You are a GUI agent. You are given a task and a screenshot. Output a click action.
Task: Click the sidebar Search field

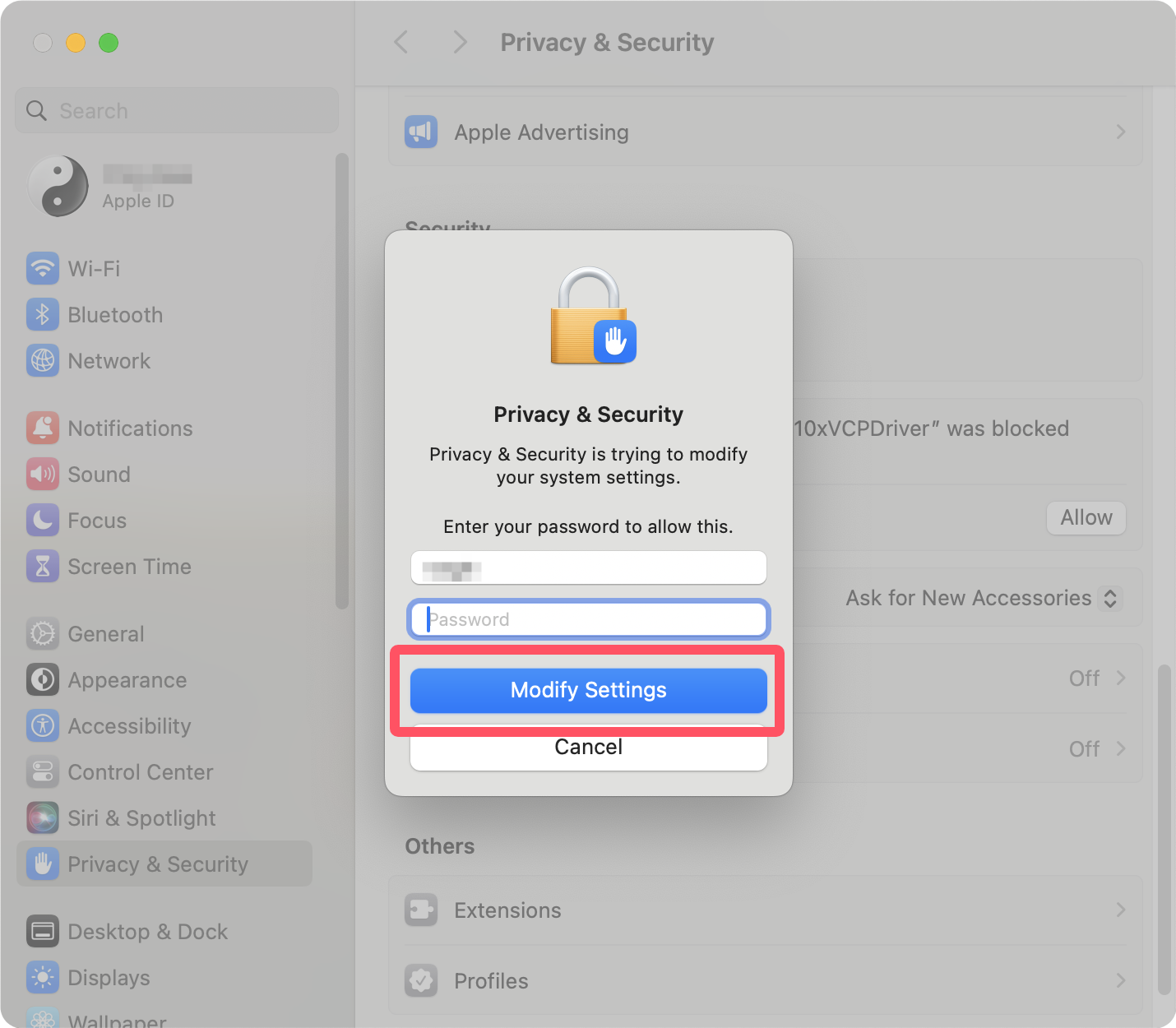[x=177, y=111]
